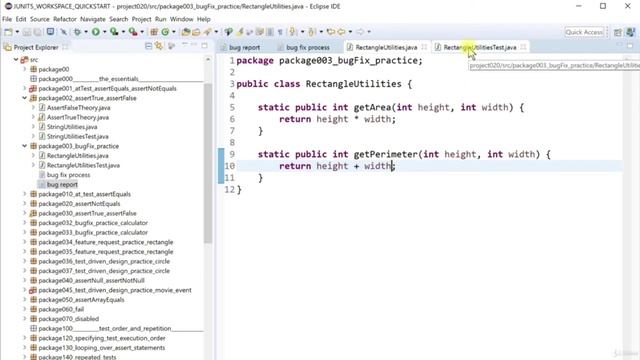Screen dimensions: 640x360
Task: Click the Debug bug toolbar icon
Action: 77,32
